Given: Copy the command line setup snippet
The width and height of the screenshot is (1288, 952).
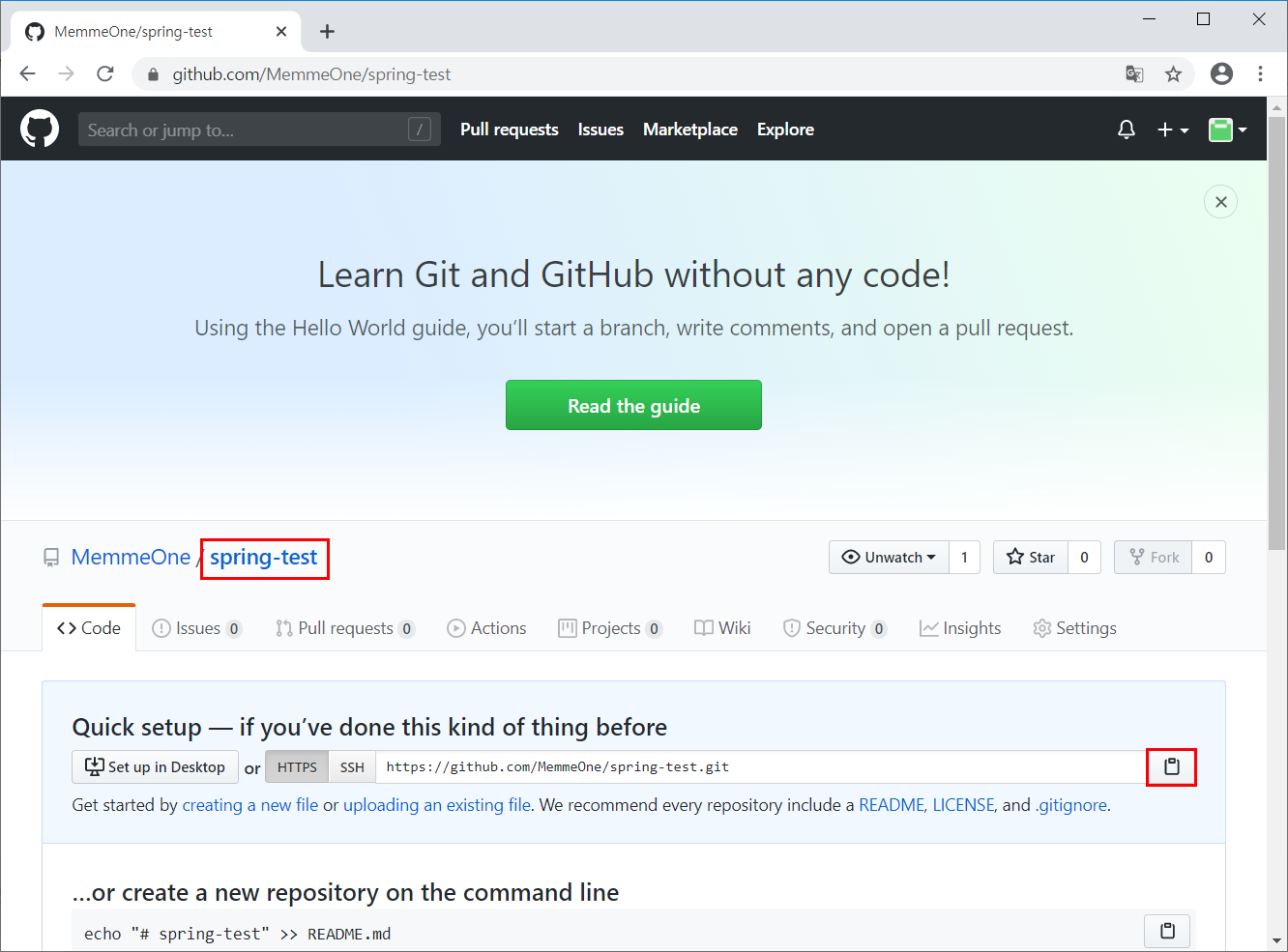Looking at the screenshot, I should pyautogui.click(x=1167, y=931).
